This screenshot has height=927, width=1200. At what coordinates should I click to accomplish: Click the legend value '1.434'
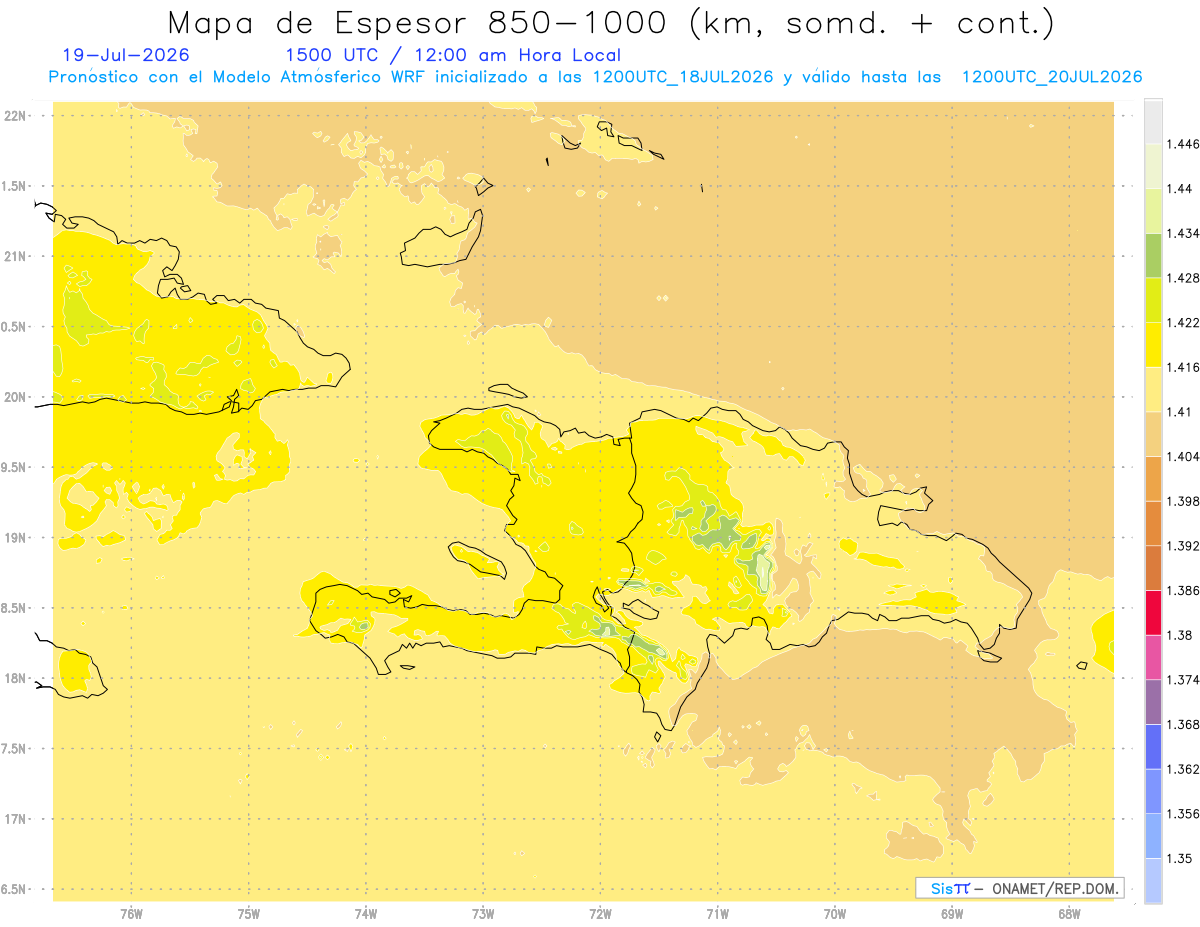1183,233
